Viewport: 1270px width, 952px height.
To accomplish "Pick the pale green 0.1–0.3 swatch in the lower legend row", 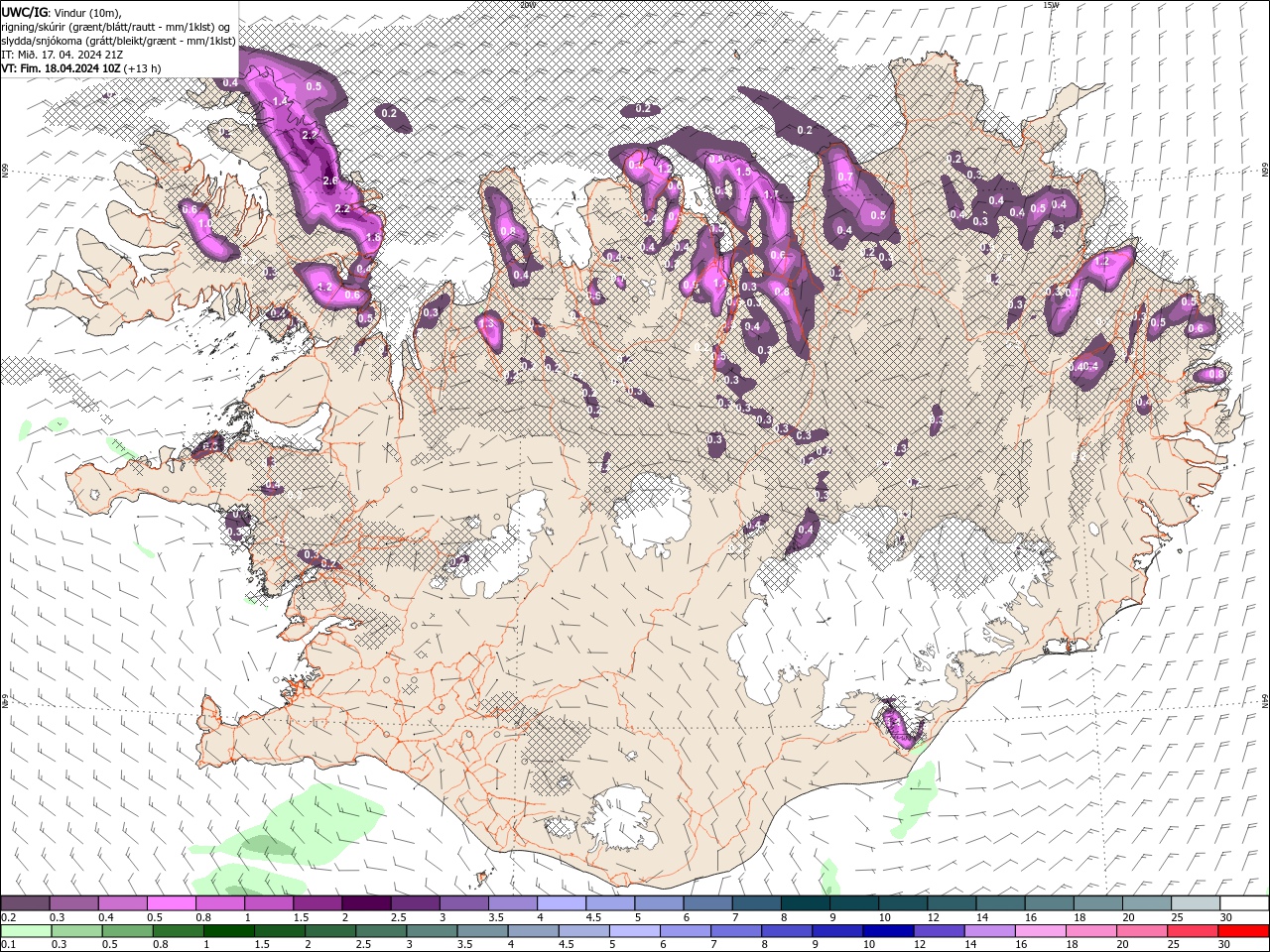I will (x=26, y=931).
